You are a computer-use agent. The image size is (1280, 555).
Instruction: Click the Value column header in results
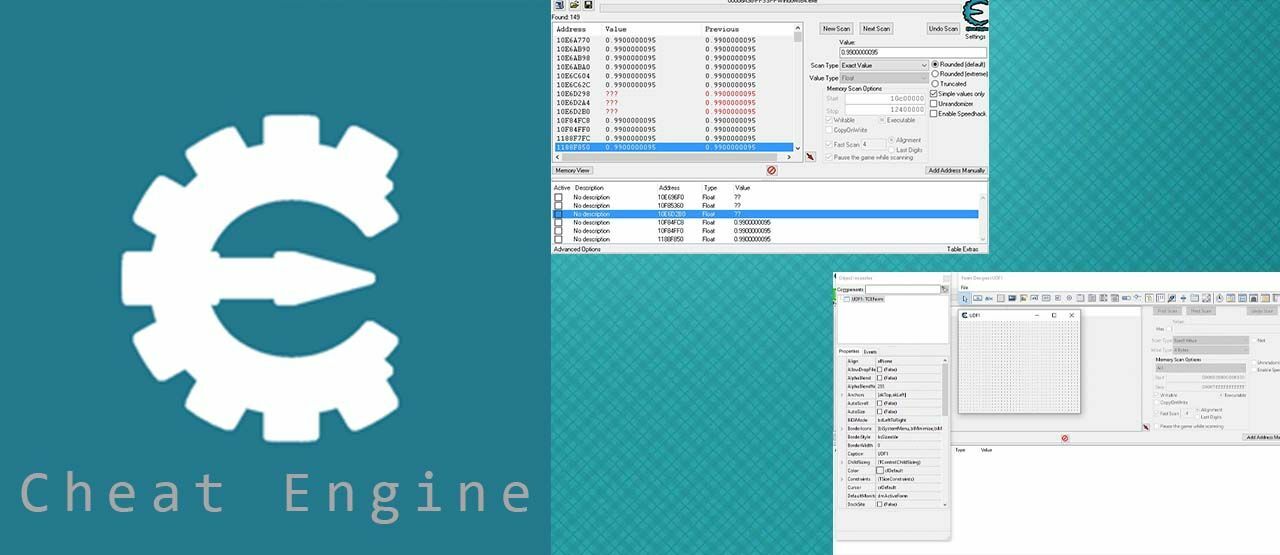[x=616, y=29]
